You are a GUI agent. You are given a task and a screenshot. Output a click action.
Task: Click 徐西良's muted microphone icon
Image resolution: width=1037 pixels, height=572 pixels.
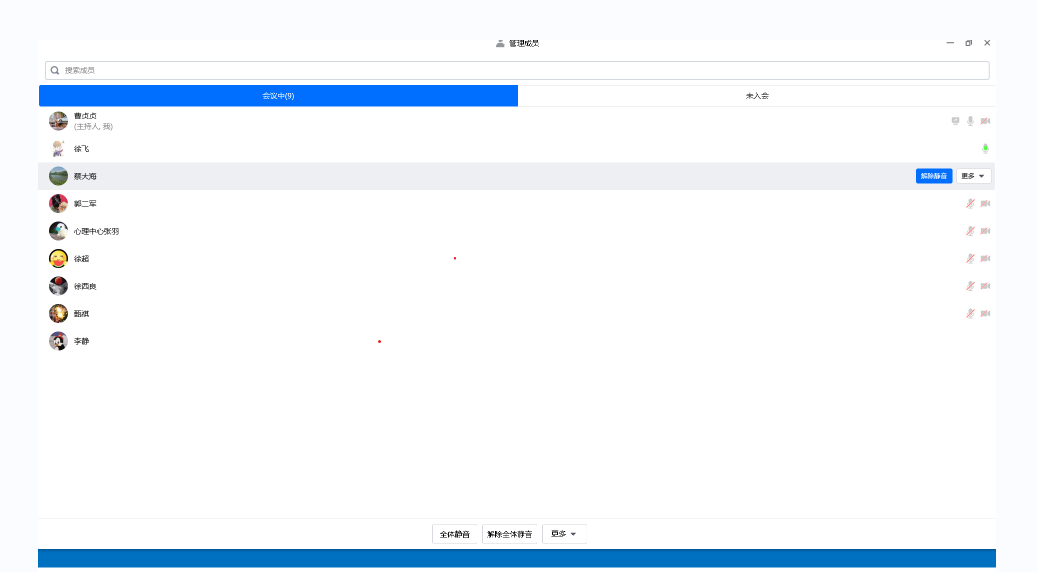click(970, 286)
